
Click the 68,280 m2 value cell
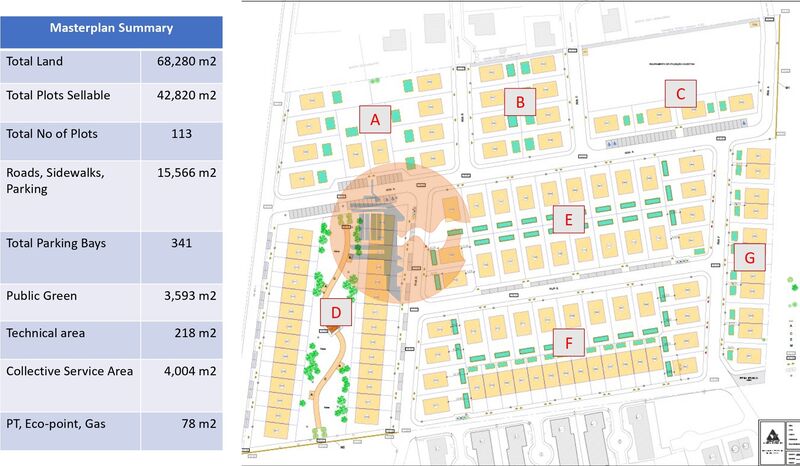(187, 62)
